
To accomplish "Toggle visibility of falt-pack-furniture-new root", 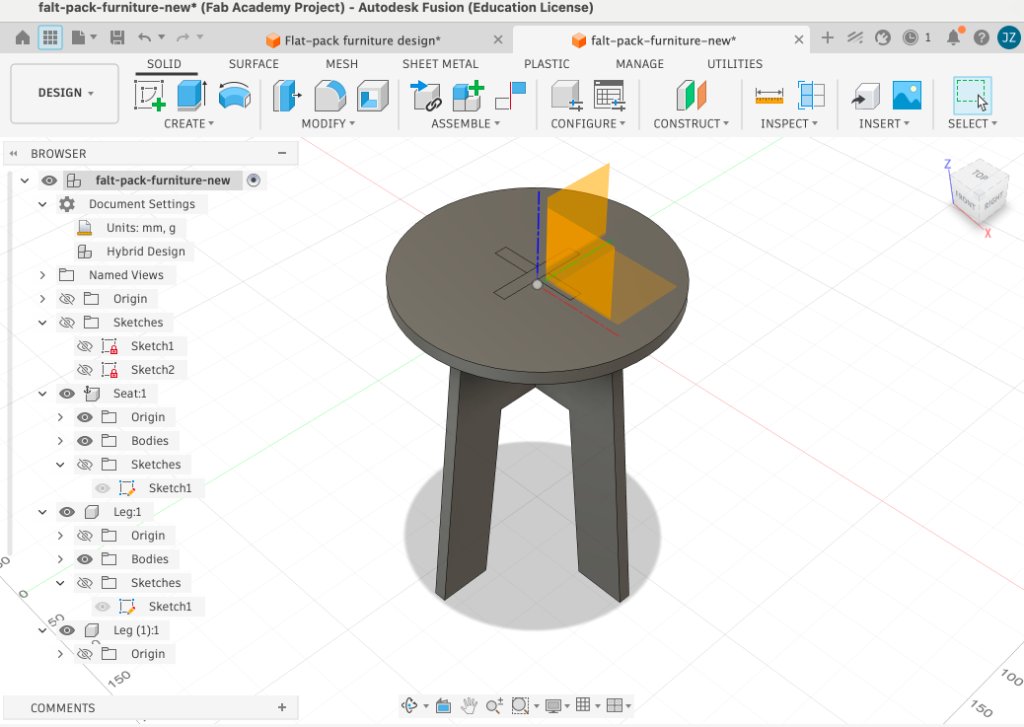I will [x=49, y=180].
